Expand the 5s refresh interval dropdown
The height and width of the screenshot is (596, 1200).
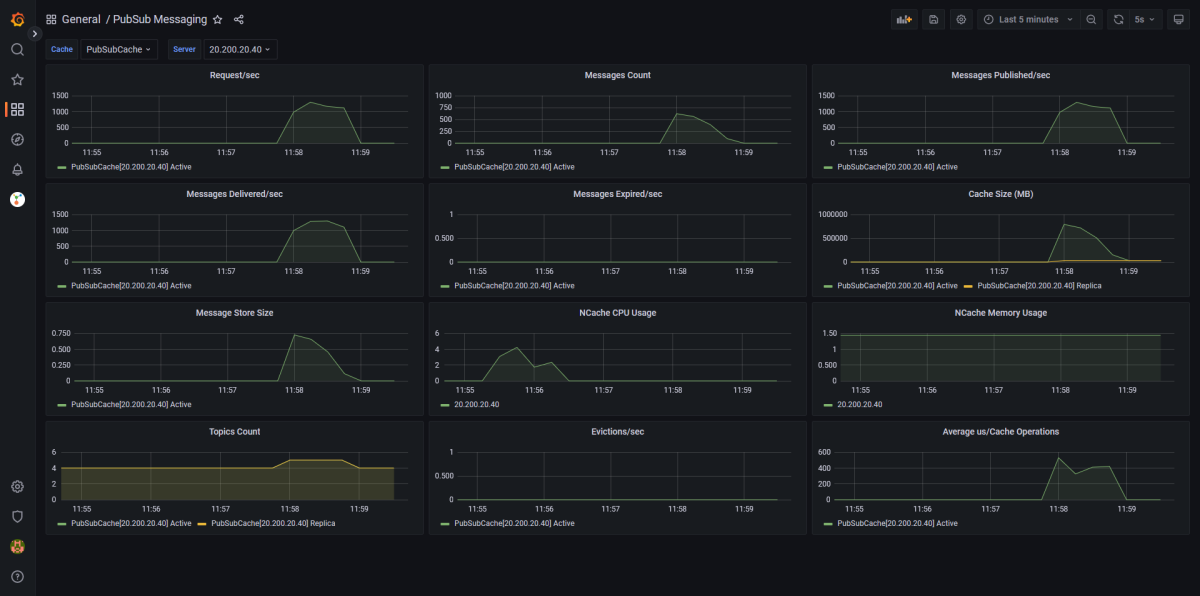coord(1144,19)
